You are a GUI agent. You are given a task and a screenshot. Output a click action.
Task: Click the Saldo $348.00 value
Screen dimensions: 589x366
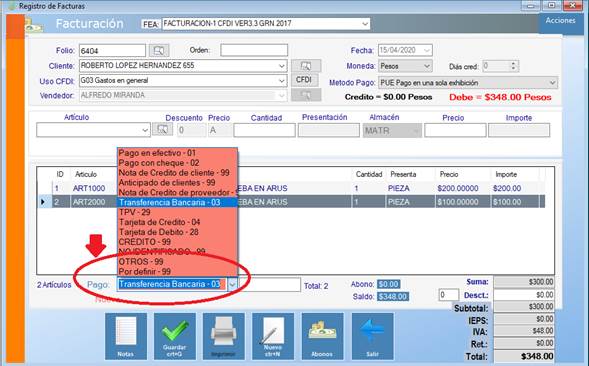tap(393, 296)
